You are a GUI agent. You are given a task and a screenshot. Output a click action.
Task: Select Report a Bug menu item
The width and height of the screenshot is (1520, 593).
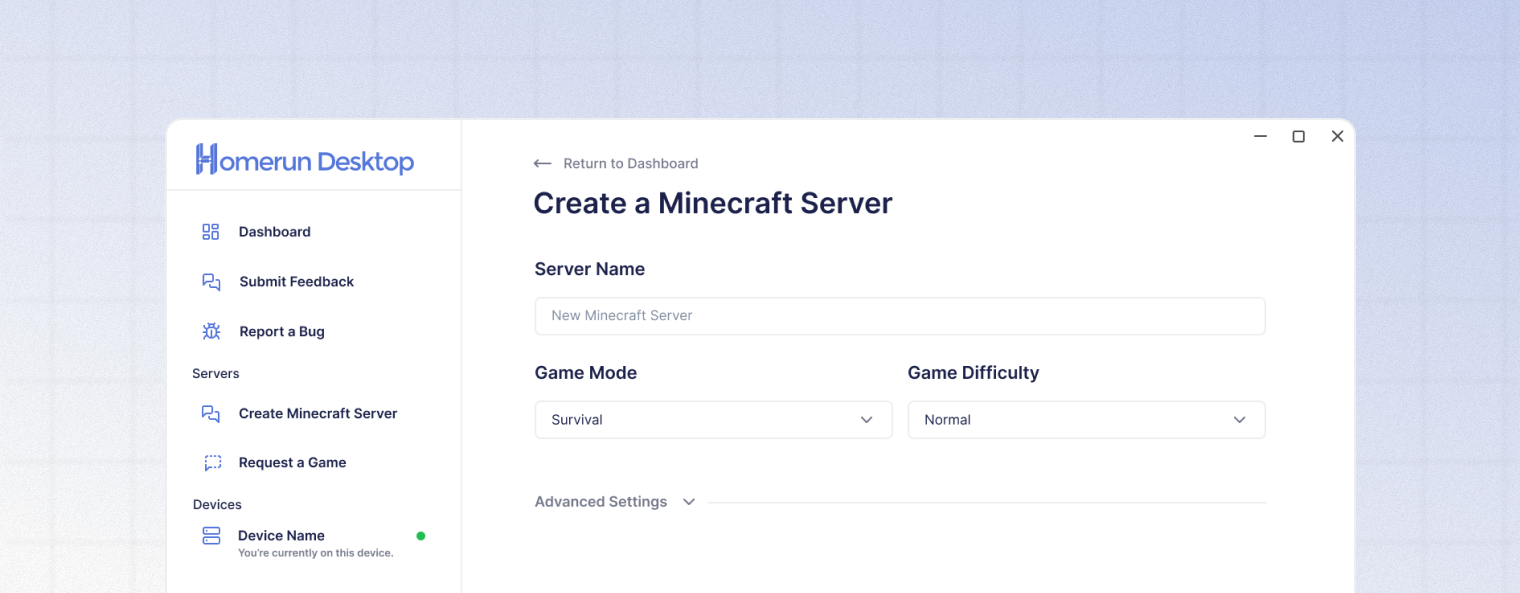[282, 332]
